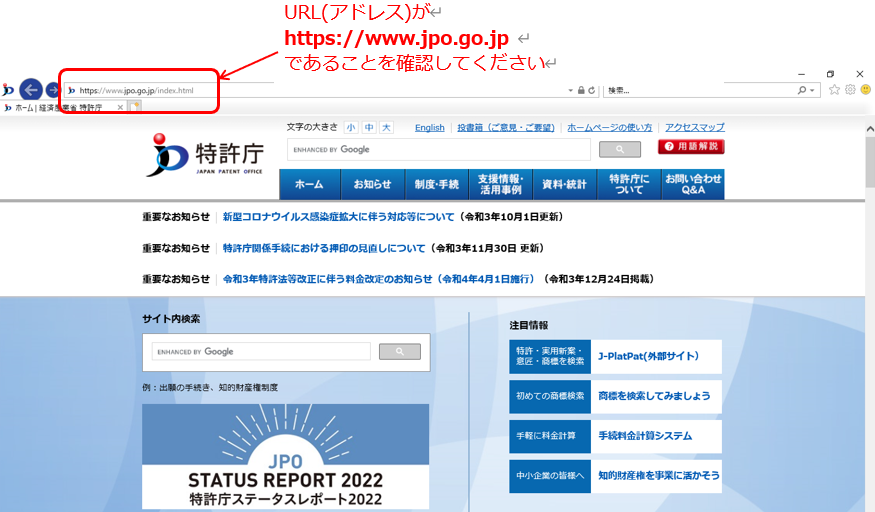This screenshot has width=875, height=512.
Task: Click the browser forward arrow button
Action: pos(52,90)
